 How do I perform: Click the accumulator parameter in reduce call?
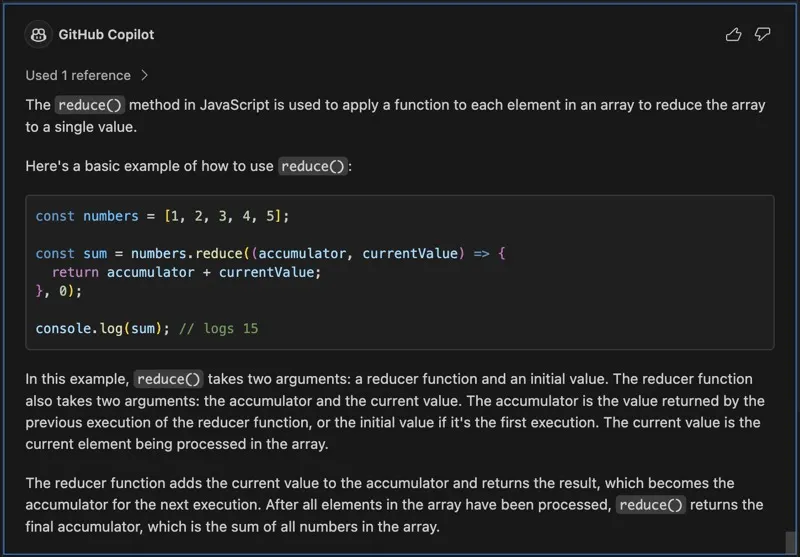tap(302, 254)
